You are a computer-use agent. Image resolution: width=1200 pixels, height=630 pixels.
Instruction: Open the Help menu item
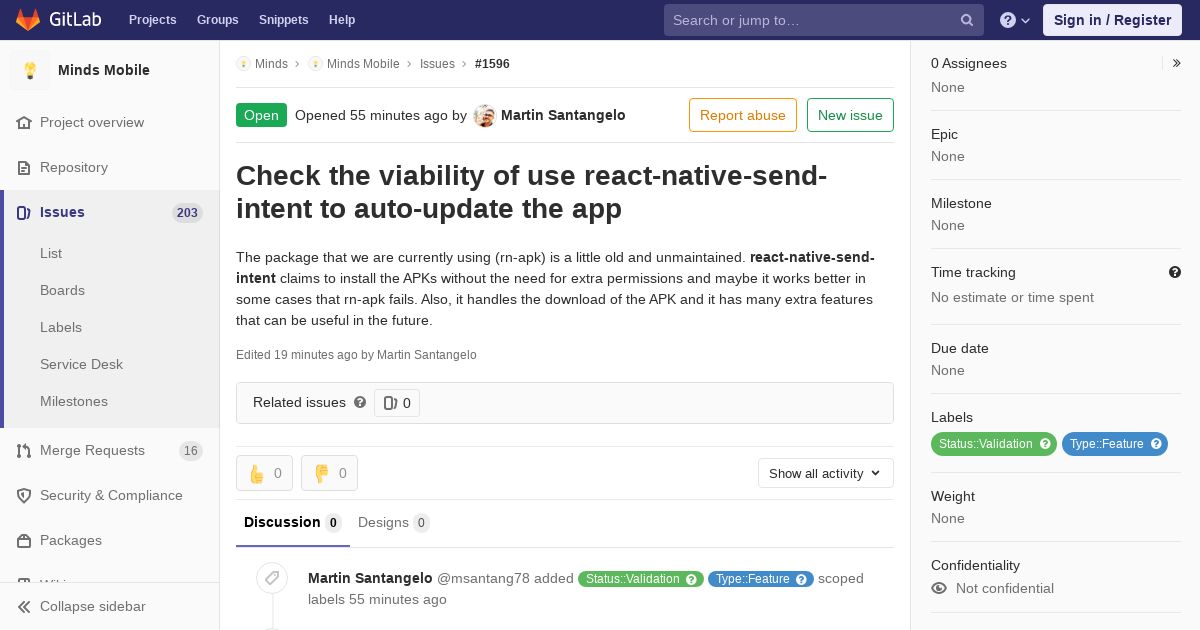342,20
